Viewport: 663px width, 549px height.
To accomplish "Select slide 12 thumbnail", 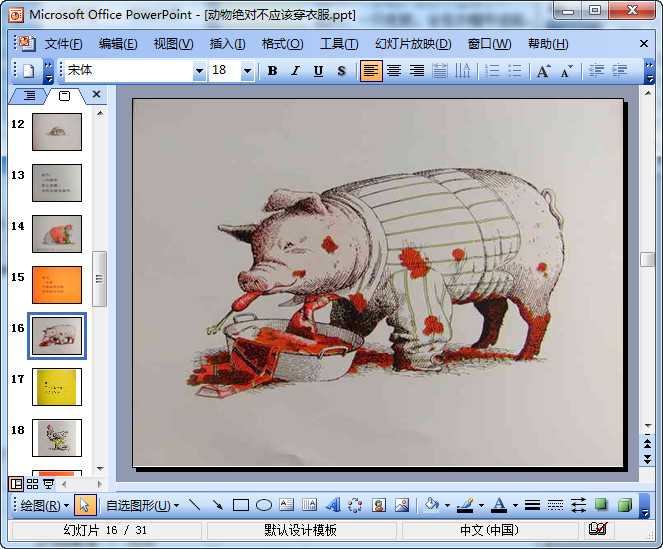I will (57, 132).
